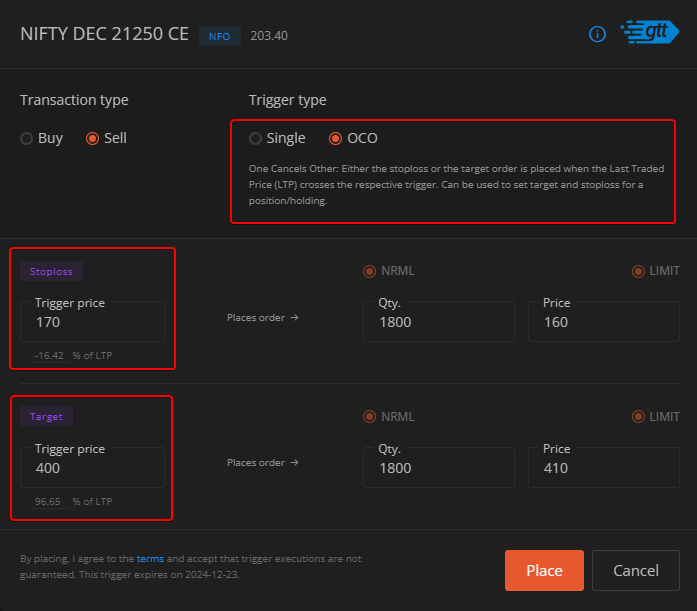Click the NIFTY DEC 21250 CE title

pyautogui.click(x=104, y=34)
